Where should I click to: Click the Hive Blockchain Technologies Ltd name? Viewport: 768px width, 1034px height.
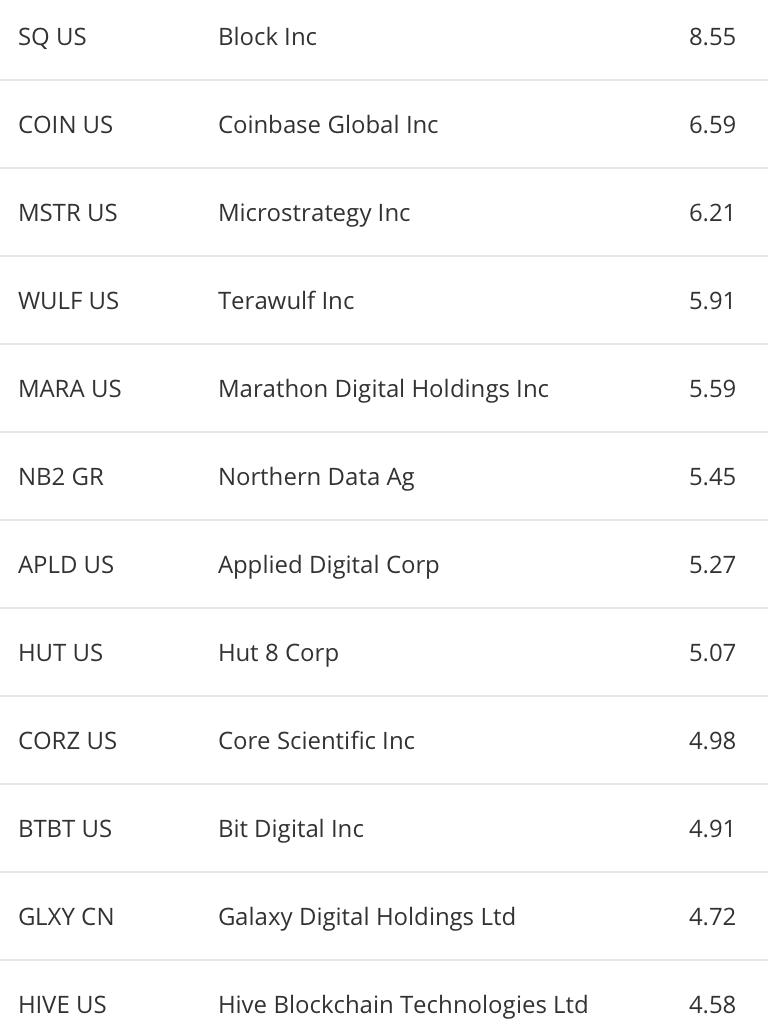tap(403, 1005)
